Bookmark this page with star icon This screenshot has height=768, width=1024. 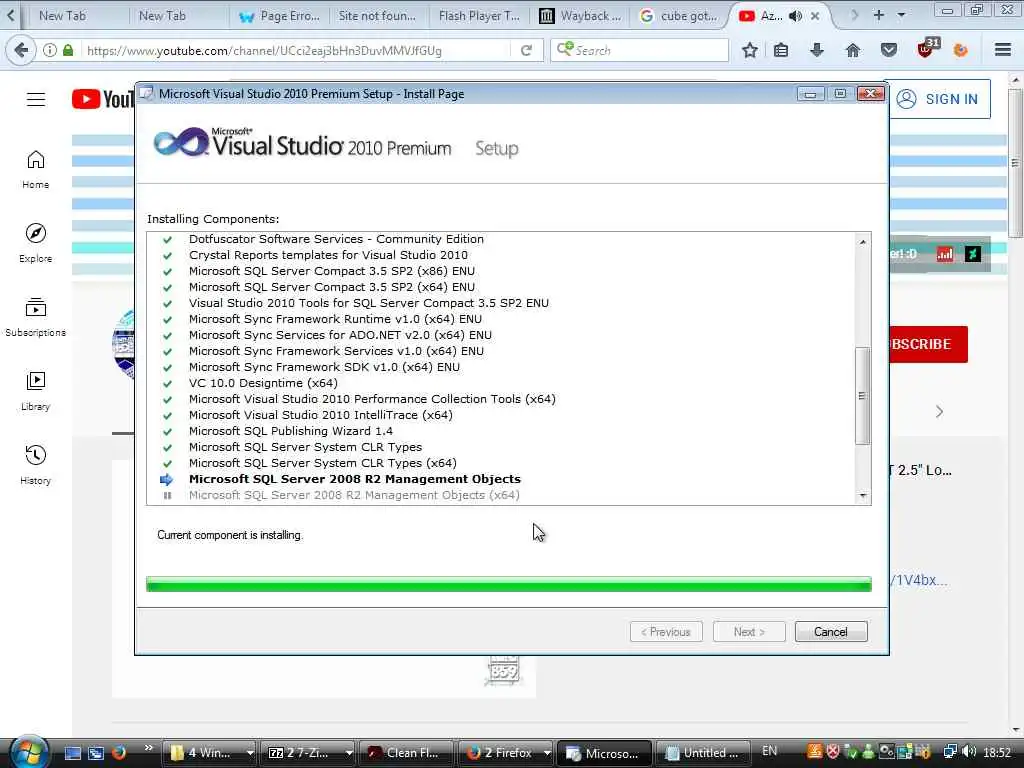tap(750, 50)
